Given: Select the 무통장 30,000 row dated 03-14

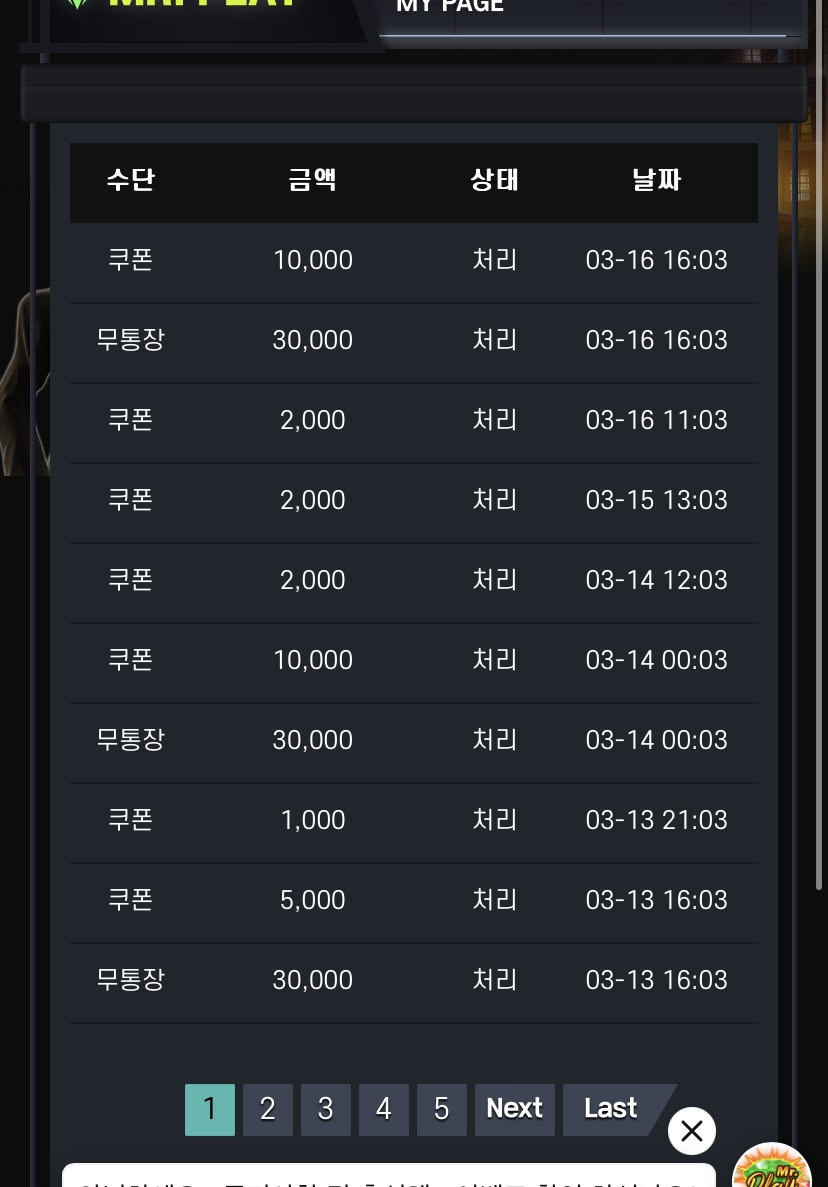Looking at the screenshot, I should pos(414,740).
